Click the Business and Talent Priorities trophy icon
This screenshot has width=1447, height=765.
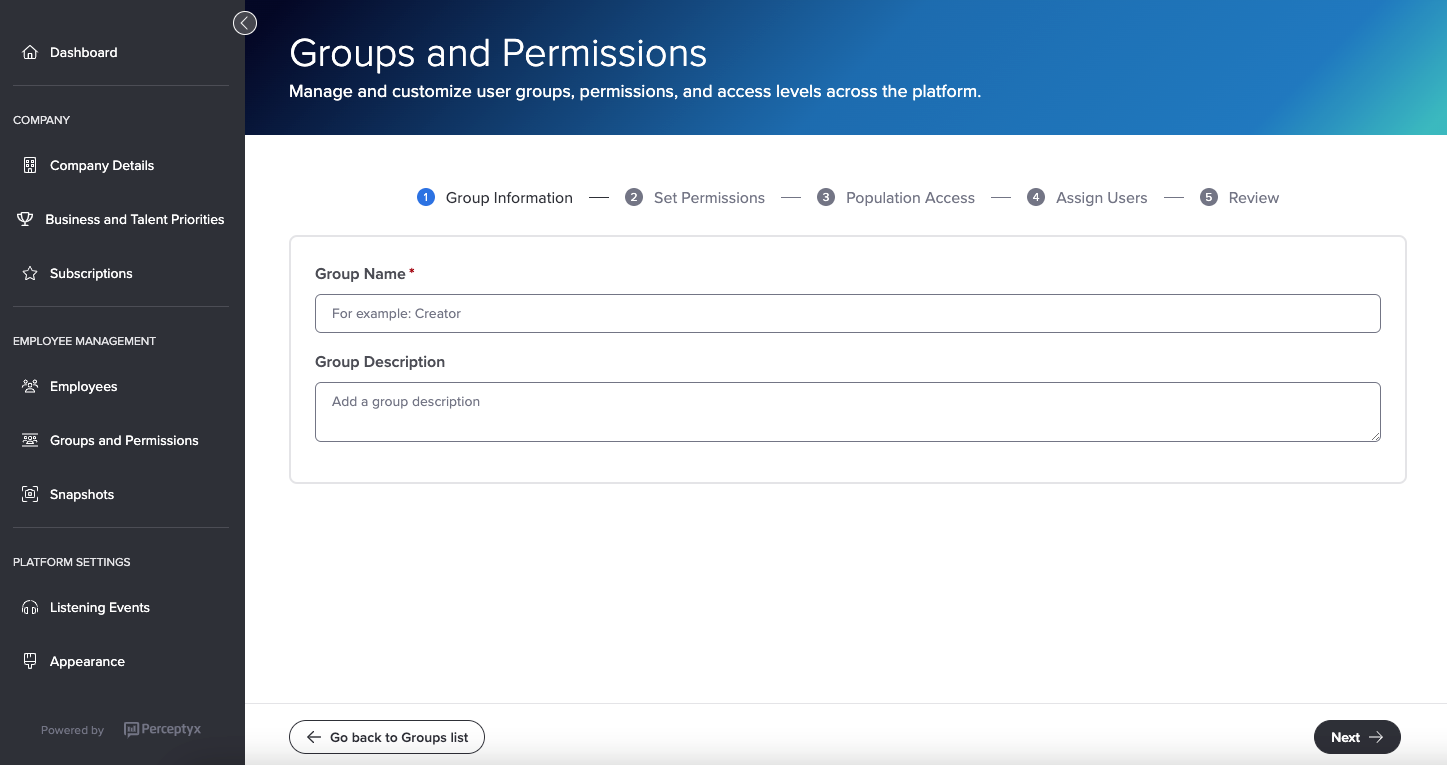click(25, 219)
